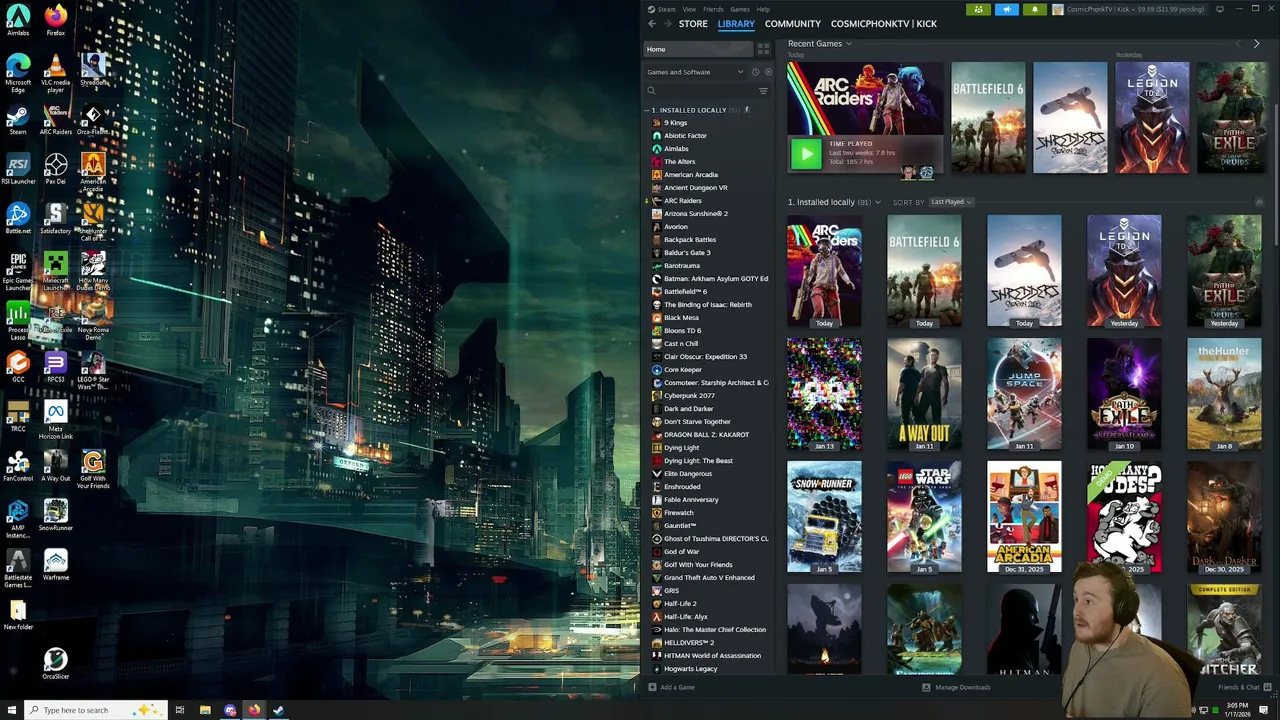Open A Way Out game cover in grid
This screenshot has width=1280, height=720.
click(x=924, y=394)
